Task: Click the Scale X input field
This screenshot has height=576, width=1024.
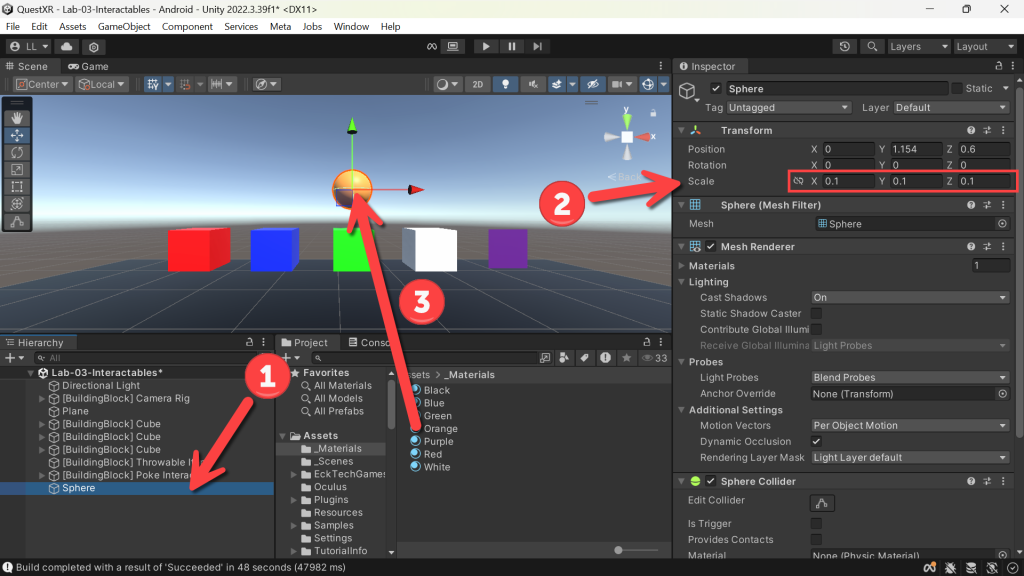Action: (x=848, y=182)
